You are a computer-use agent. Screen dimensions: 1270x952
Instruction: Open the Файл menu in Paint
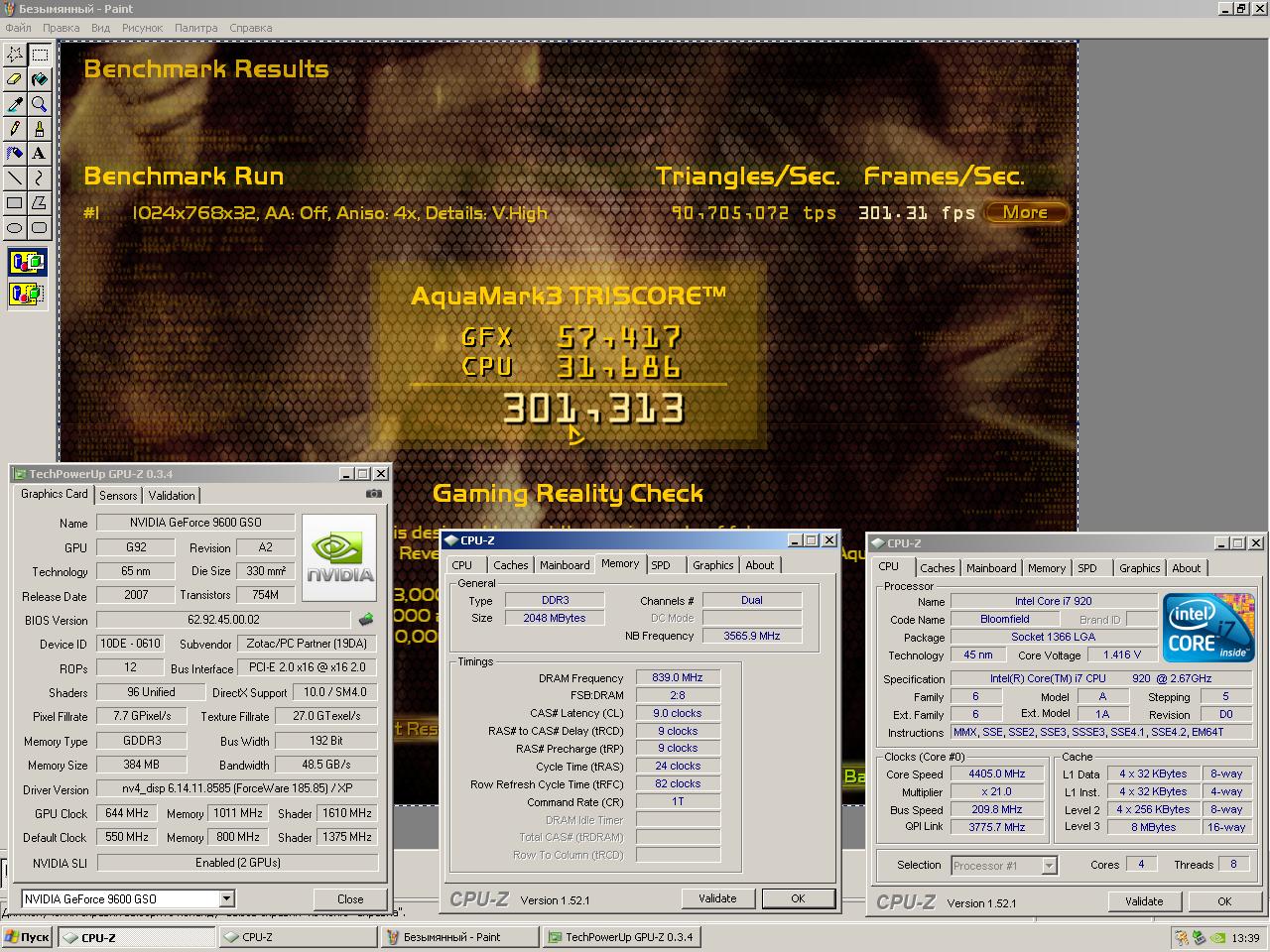(18, 28)
